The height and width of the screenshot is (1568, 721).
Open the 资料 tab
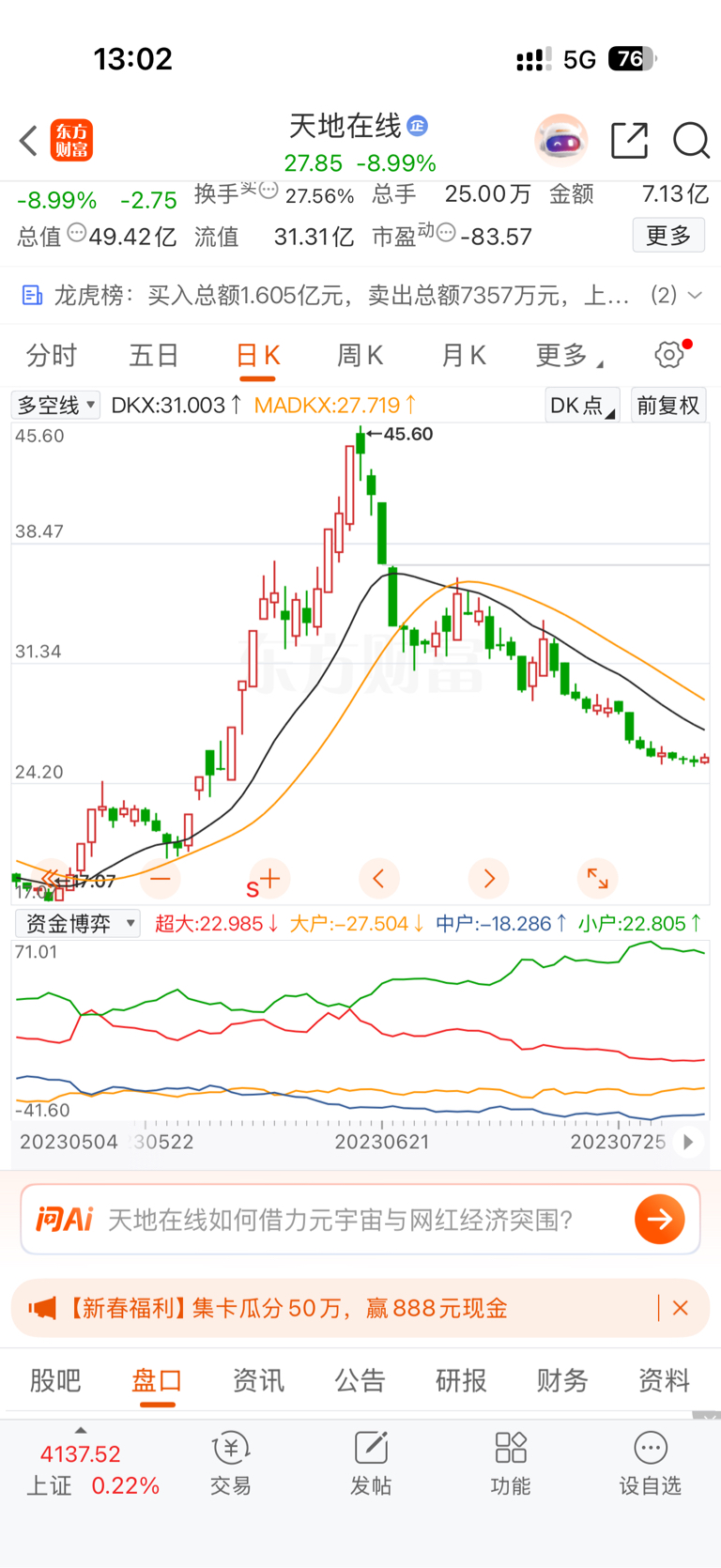(x=664, y=1380)
